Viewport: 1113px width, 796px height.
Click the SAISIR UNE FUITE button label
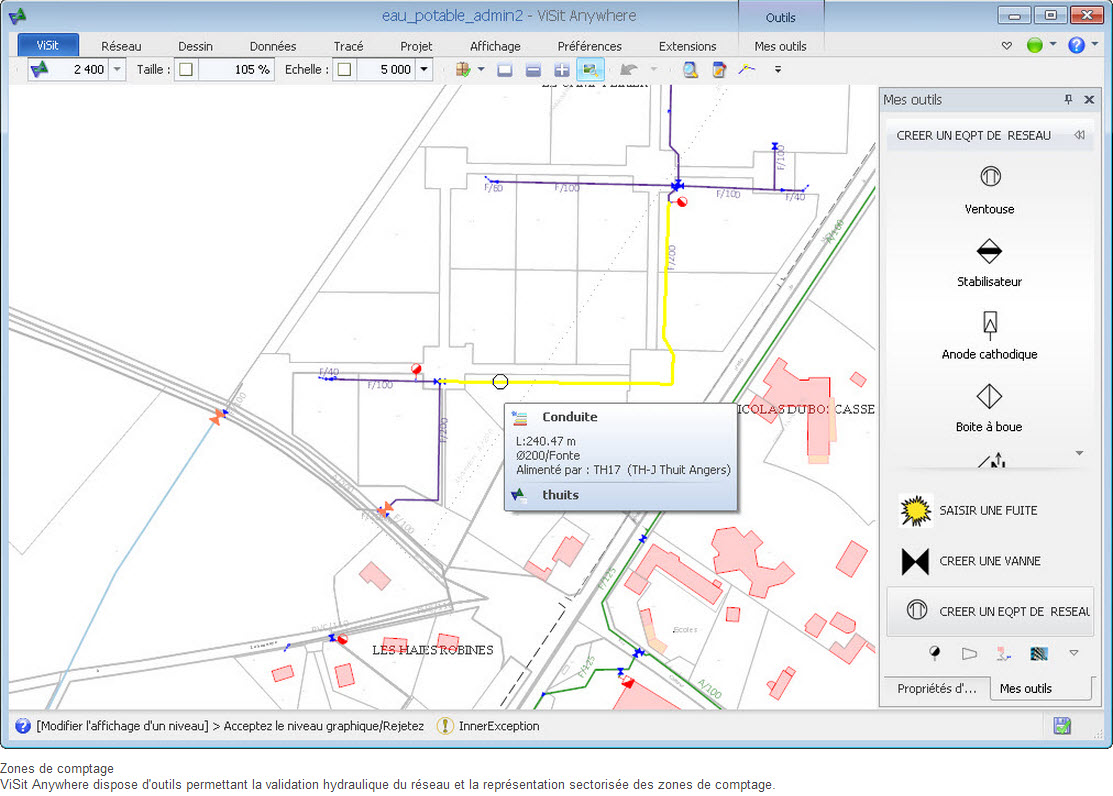tap(988, 511)
